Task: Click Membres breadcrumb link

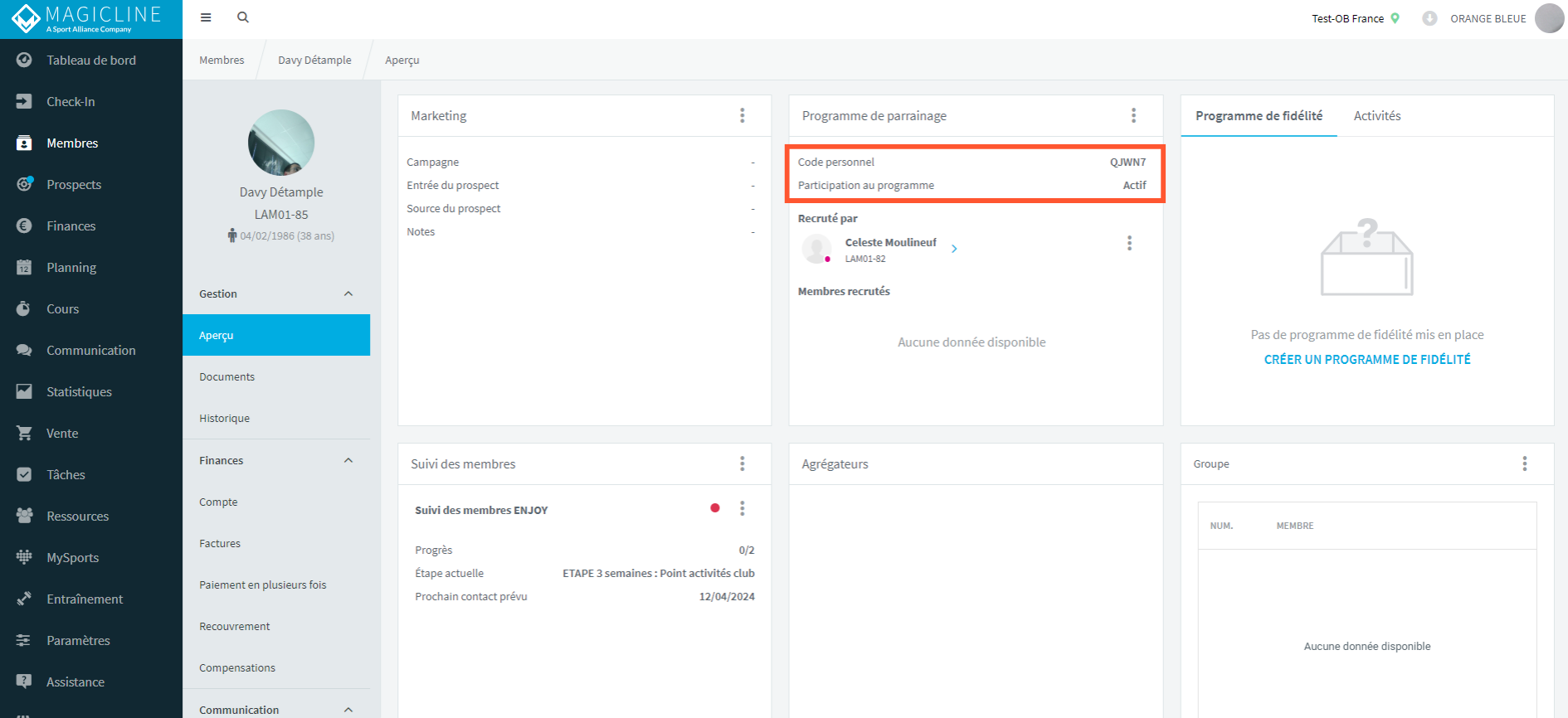Action: (222, 60)
